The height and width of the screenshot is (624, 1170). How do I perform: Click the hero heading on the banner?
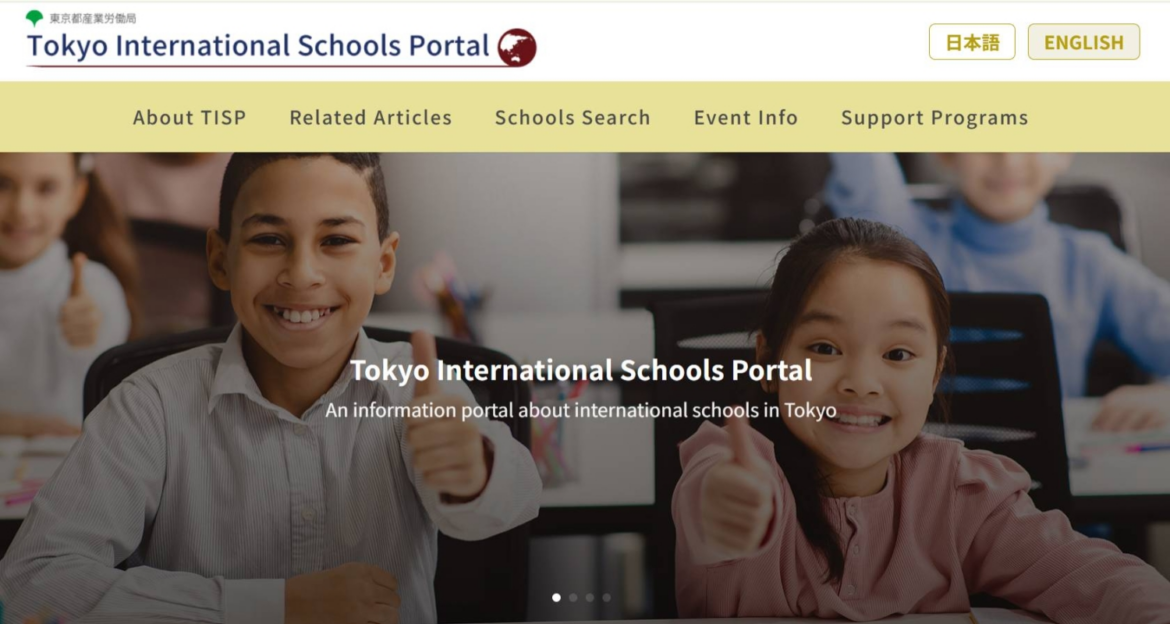[581, 371]
